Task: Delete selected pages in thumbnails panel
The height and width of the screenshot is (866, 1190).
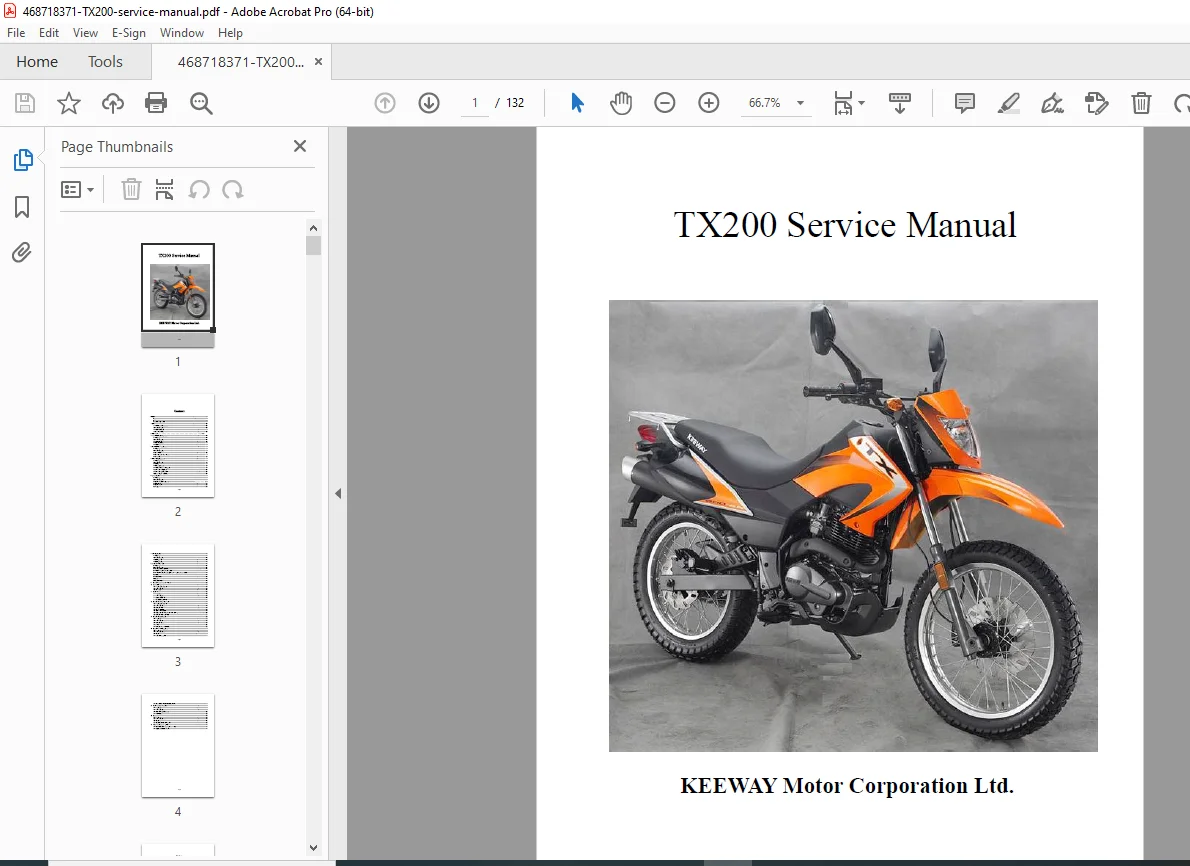Action: (x=131, y=189)
